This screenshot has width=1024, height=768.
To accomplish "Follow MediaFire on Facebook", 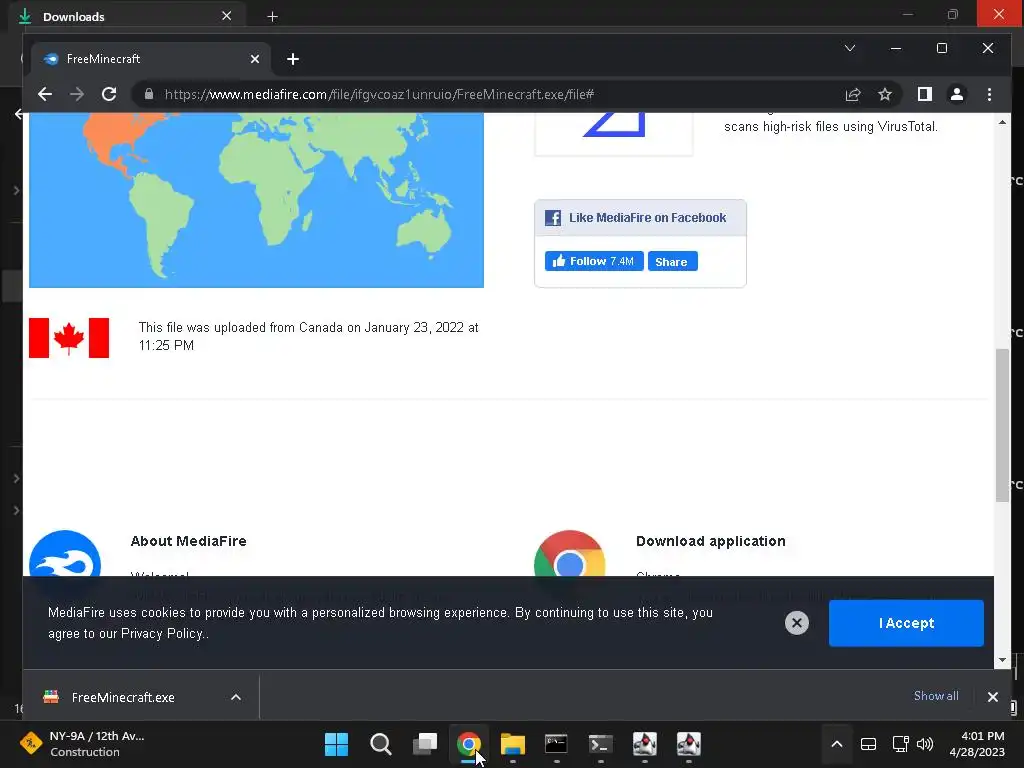I will coord(594,261).
